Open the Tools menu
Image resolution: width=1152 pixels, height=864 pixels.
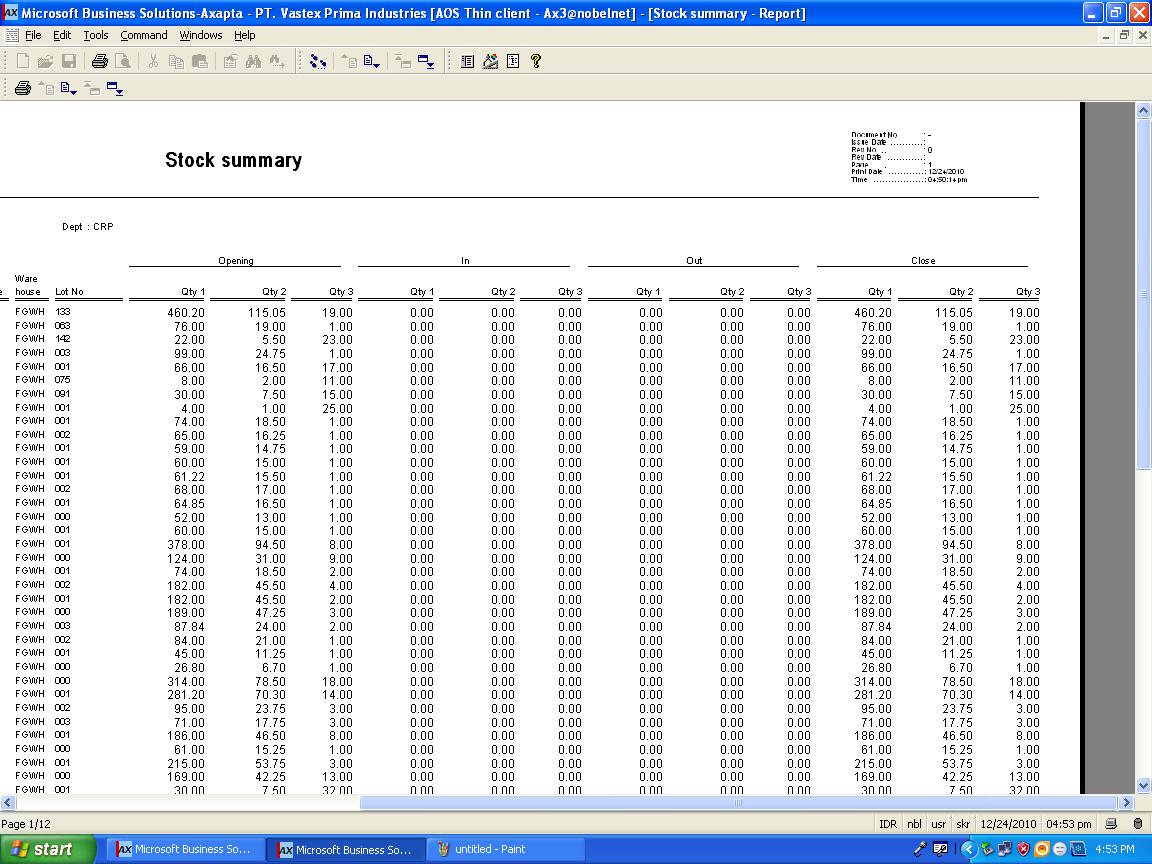tap(96, 35)
